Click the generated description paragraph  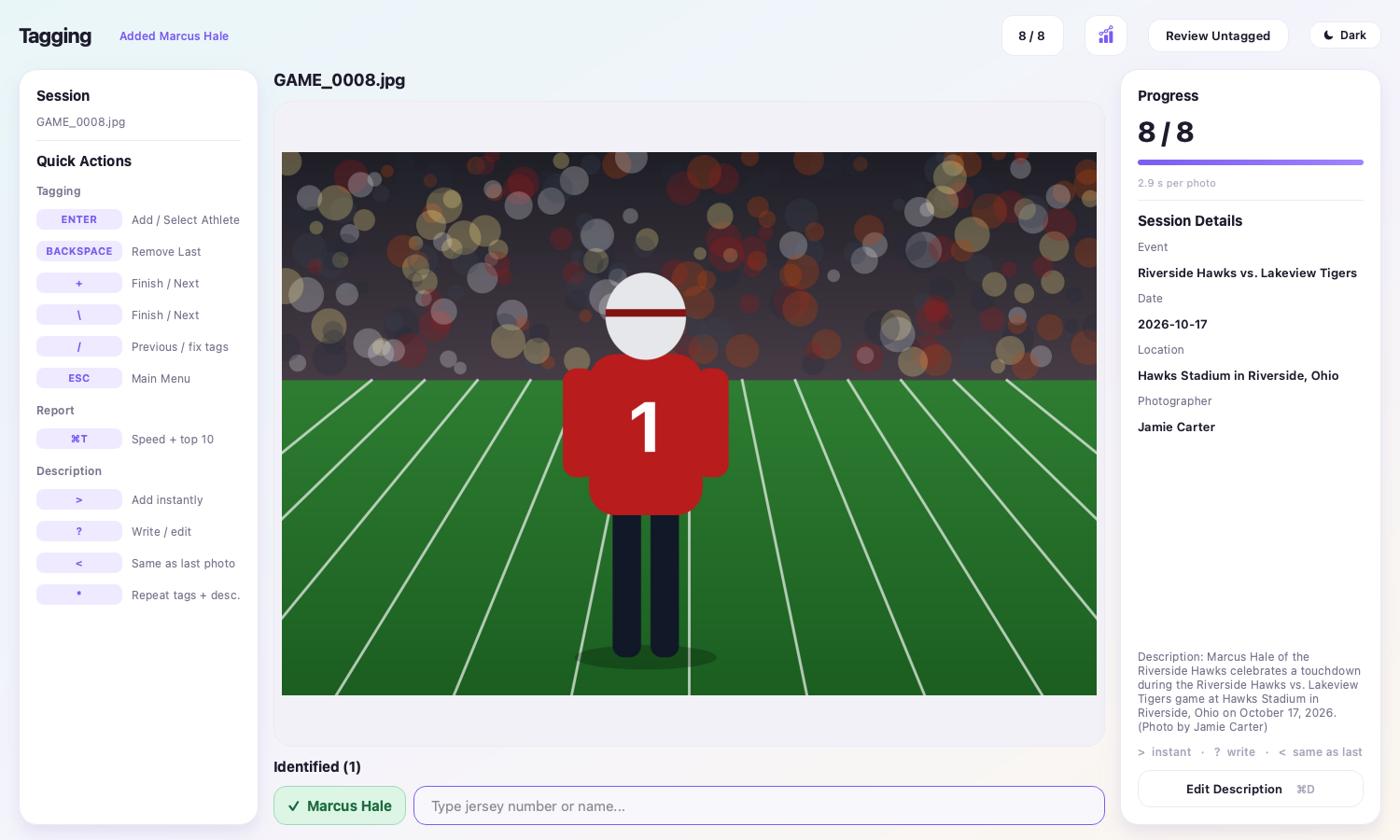1250,692
